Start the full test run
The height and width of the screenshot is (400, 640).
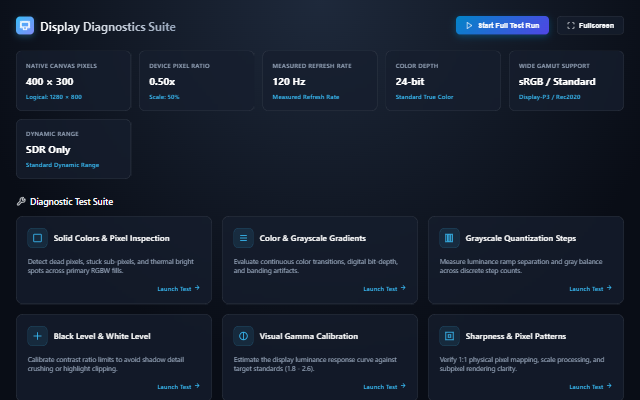click(x=502, y=25)
